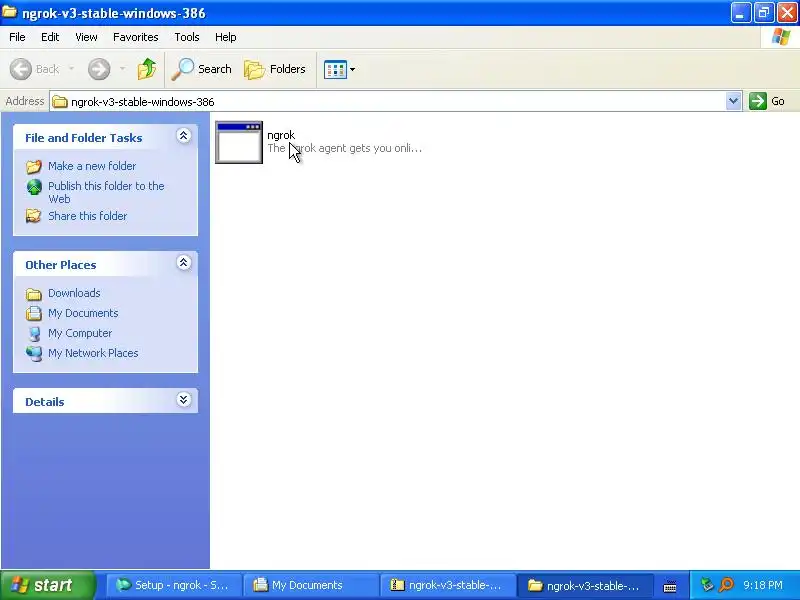Click the active ngrok-v3-stable folder taskbar button
The height and width of the screenshot is (600, 800).
[584, 585]
